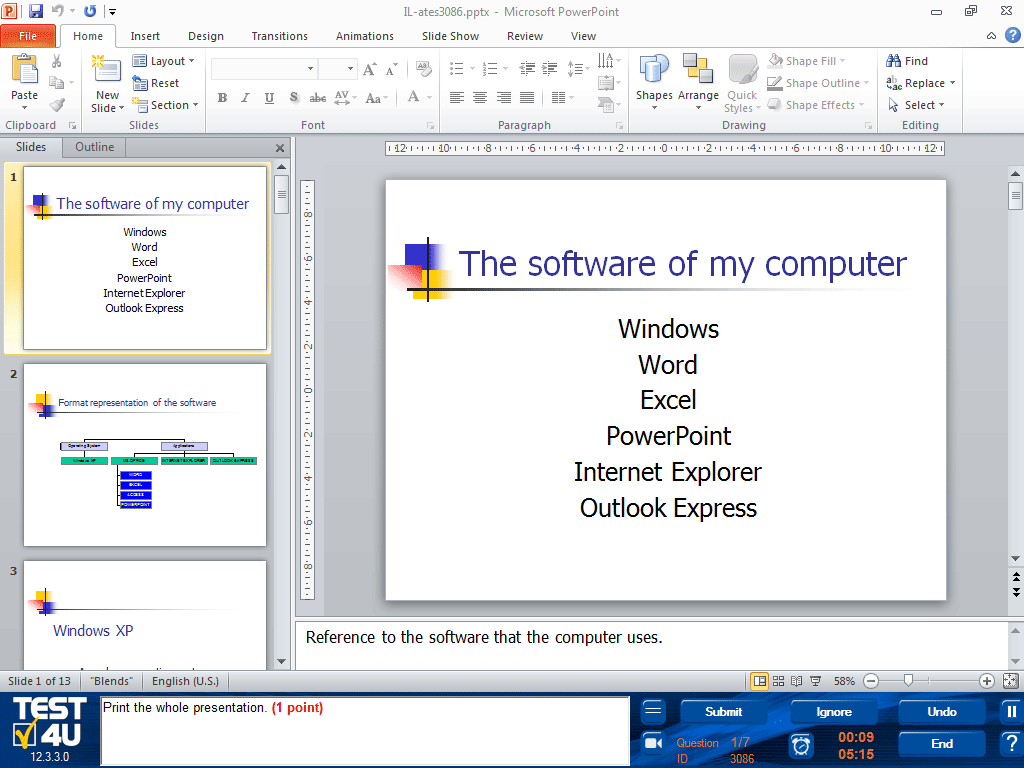
Task: Select slide 2 thumbnail Format representation
Action: 145,455
